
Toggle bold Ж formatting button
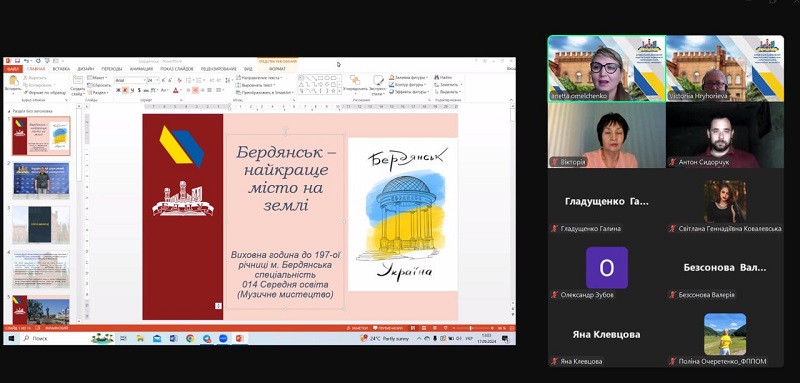click(x=118, y=90)
